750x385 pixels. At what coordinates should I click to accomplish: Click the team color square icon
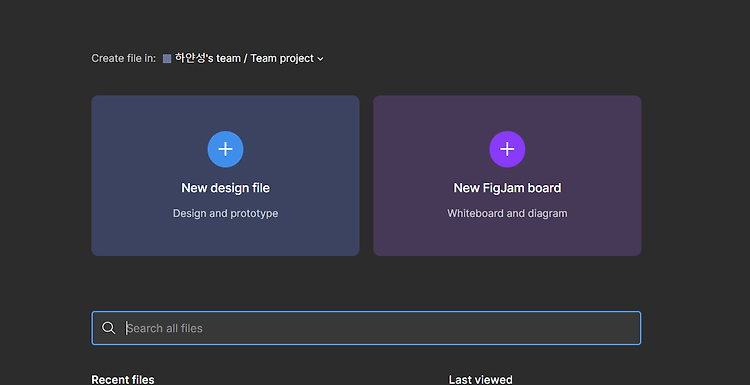(x=167, y=59)
